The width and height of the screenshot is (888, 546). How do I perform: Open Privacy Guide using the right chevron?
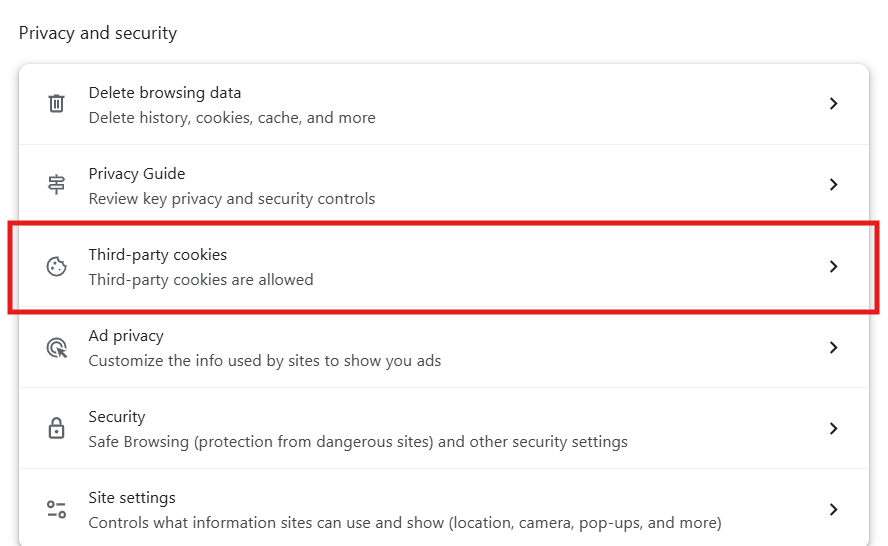(833, 185)
